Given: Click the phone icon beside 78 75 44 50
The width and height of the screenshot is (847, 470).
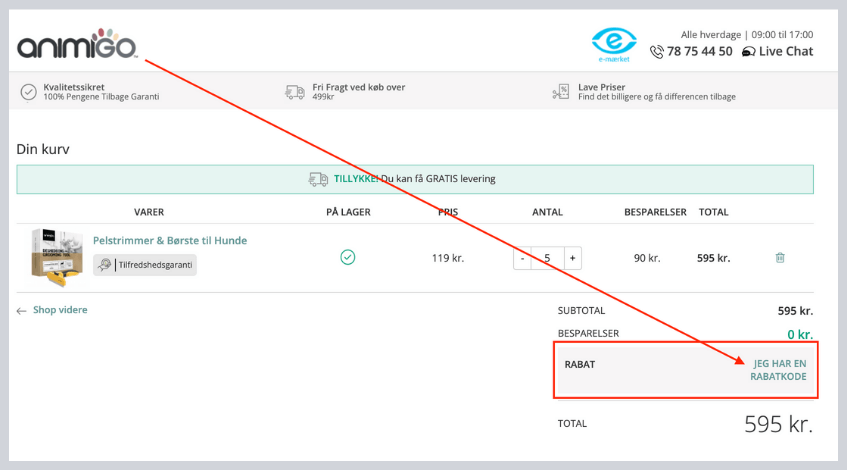Looking at the screenshot, I should (x=656, y=52).
